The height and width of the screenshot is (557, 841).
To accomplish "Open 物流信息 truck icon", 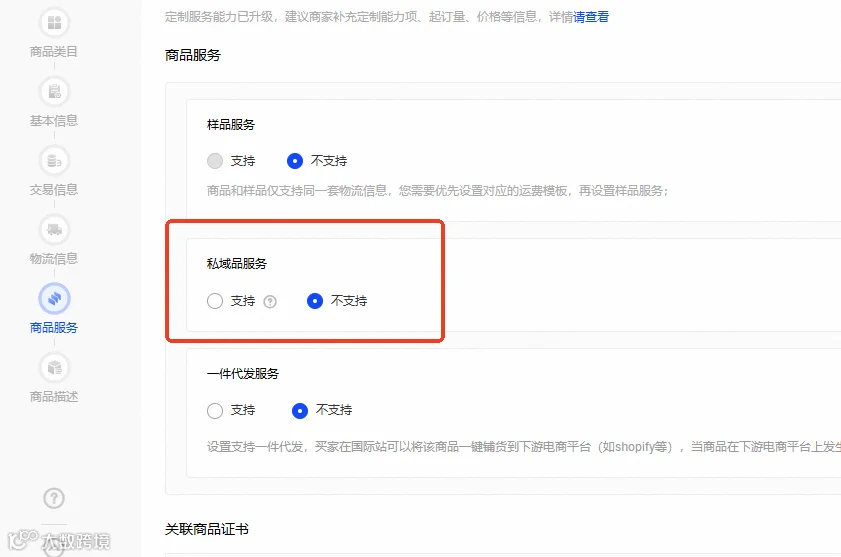I will tap(54, 230).
